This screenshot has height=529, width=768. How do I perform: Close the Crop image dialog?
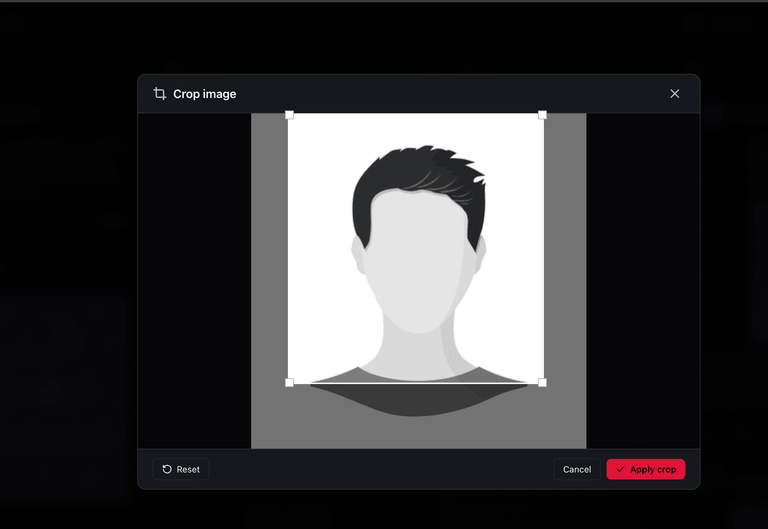click(x=674, y=94)
